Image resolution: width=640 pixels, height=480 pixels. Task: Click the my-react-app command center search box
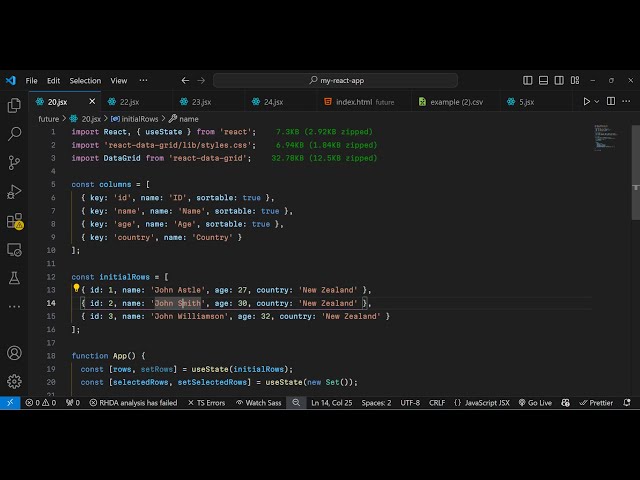point(340,80)
